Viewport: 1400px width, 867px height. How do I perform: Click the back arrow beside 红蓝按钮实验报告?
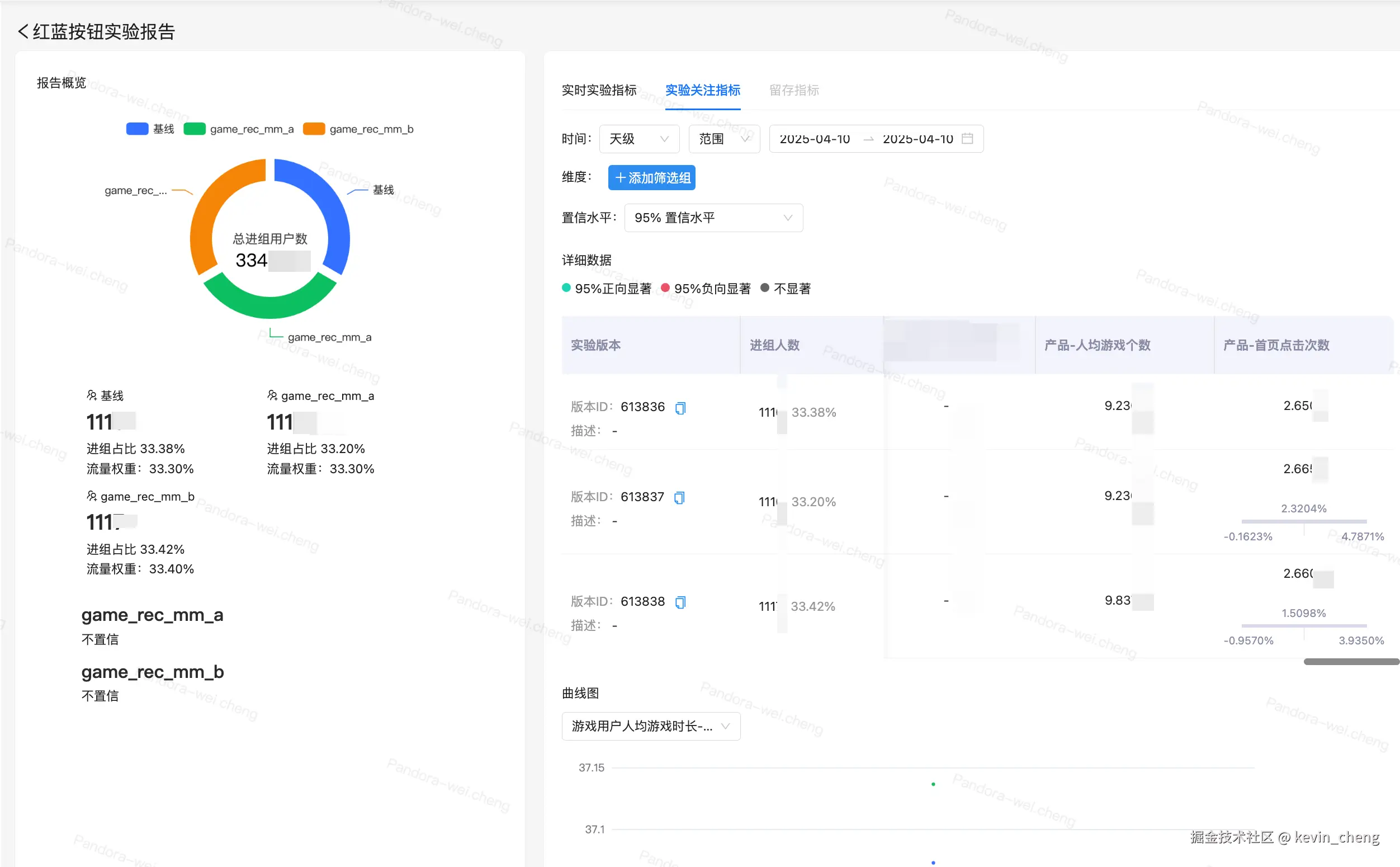pos(23,31)
